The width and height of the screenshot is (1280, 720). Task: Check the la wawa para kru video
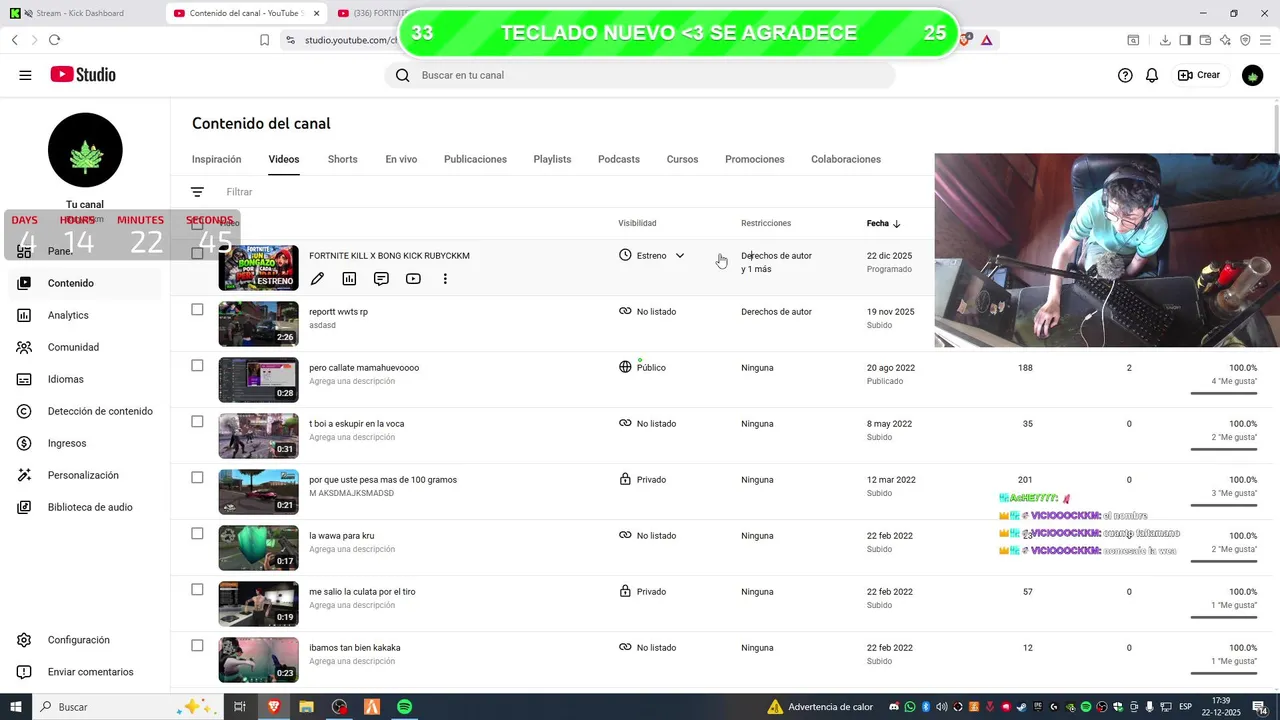point(197,533)
